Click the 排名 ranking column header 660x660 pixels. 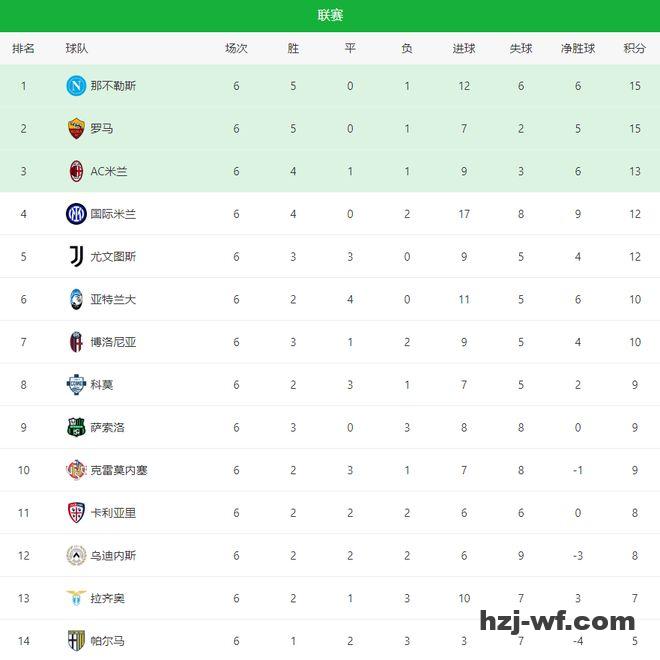(23, 48)
